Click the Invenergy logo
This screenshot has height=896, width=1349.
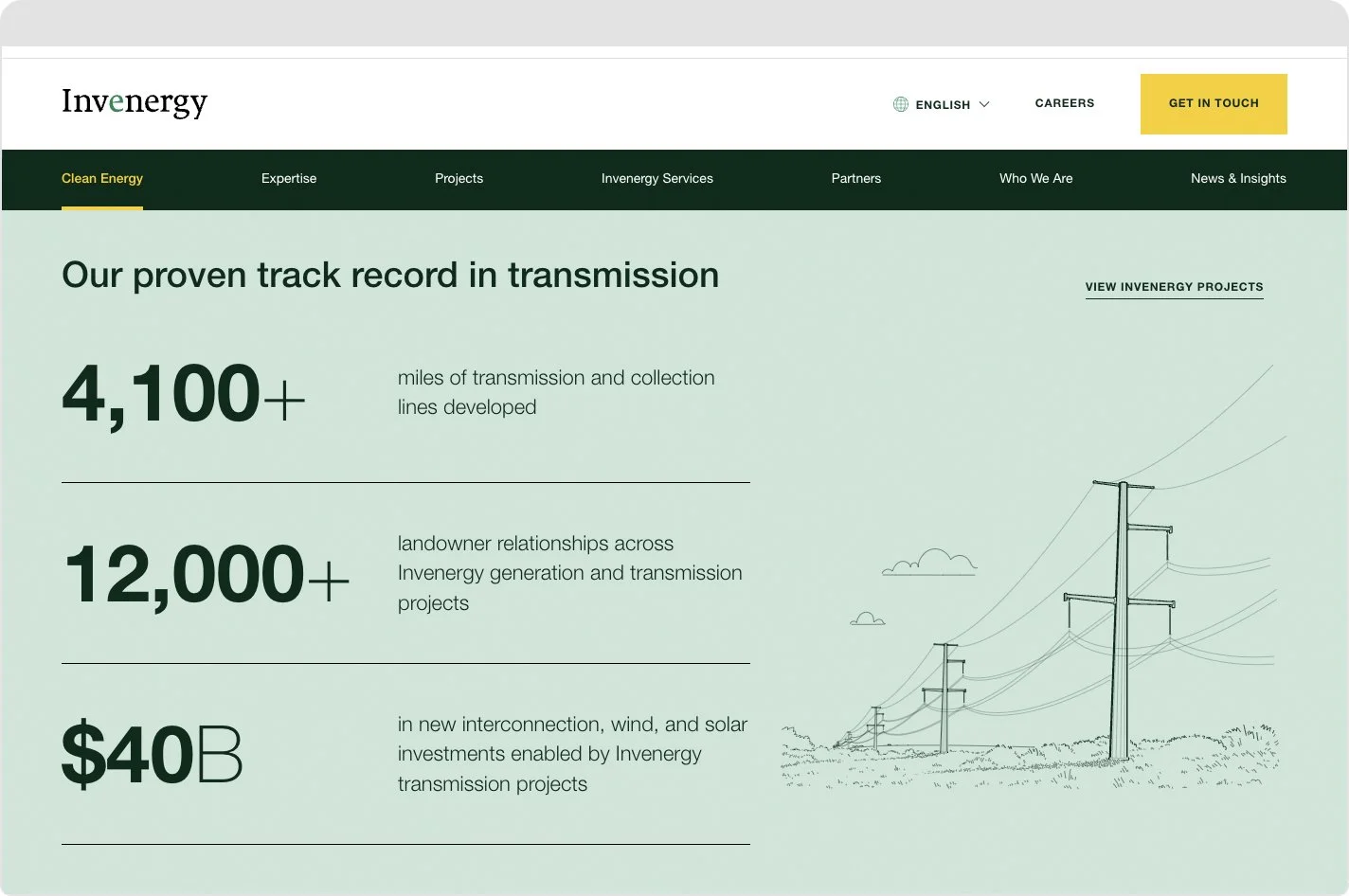coord(135,102)
